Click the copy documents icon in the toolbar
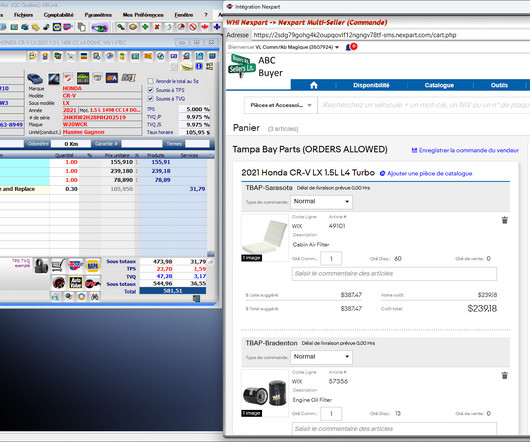This screenshot has width=530, height=442. tap(81, 27)
